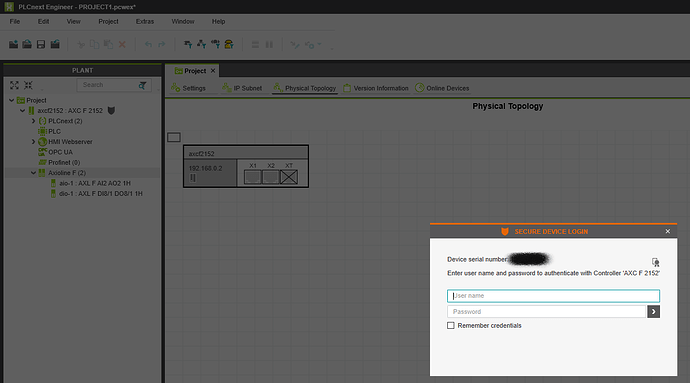Viewport: 690px width, 383px height.
Task: Click the shield icon beside axcf2152 node
Action: pyautogui.click(x=111, y=110)
